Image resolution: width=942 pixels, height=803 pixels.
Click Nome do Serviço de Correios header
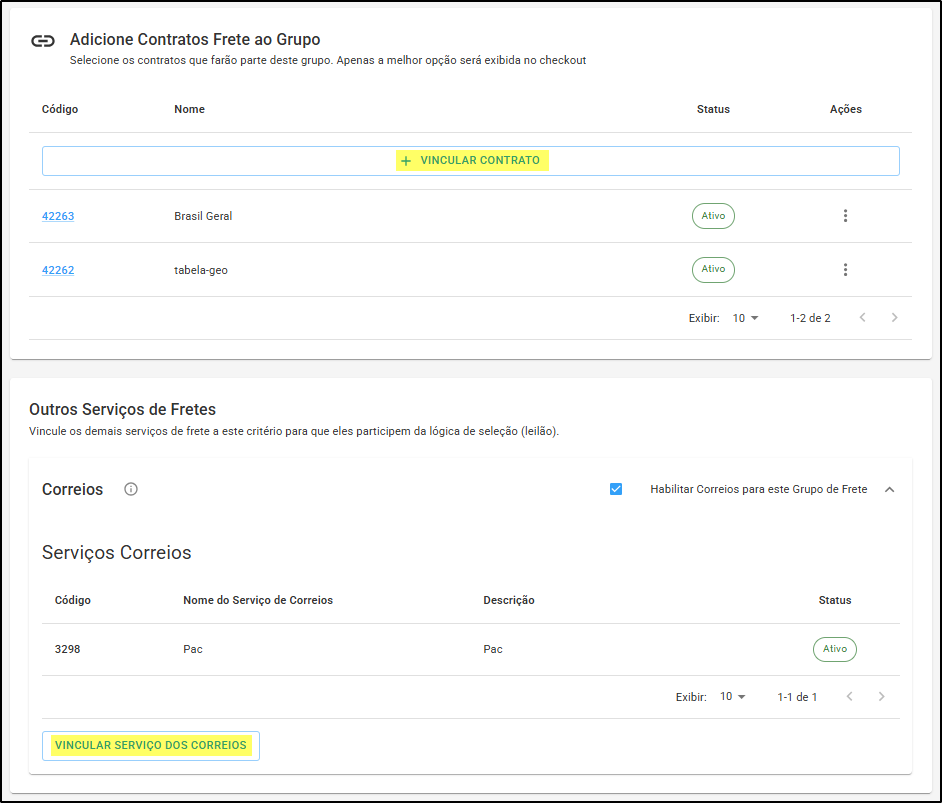click(x=258, y=600)
